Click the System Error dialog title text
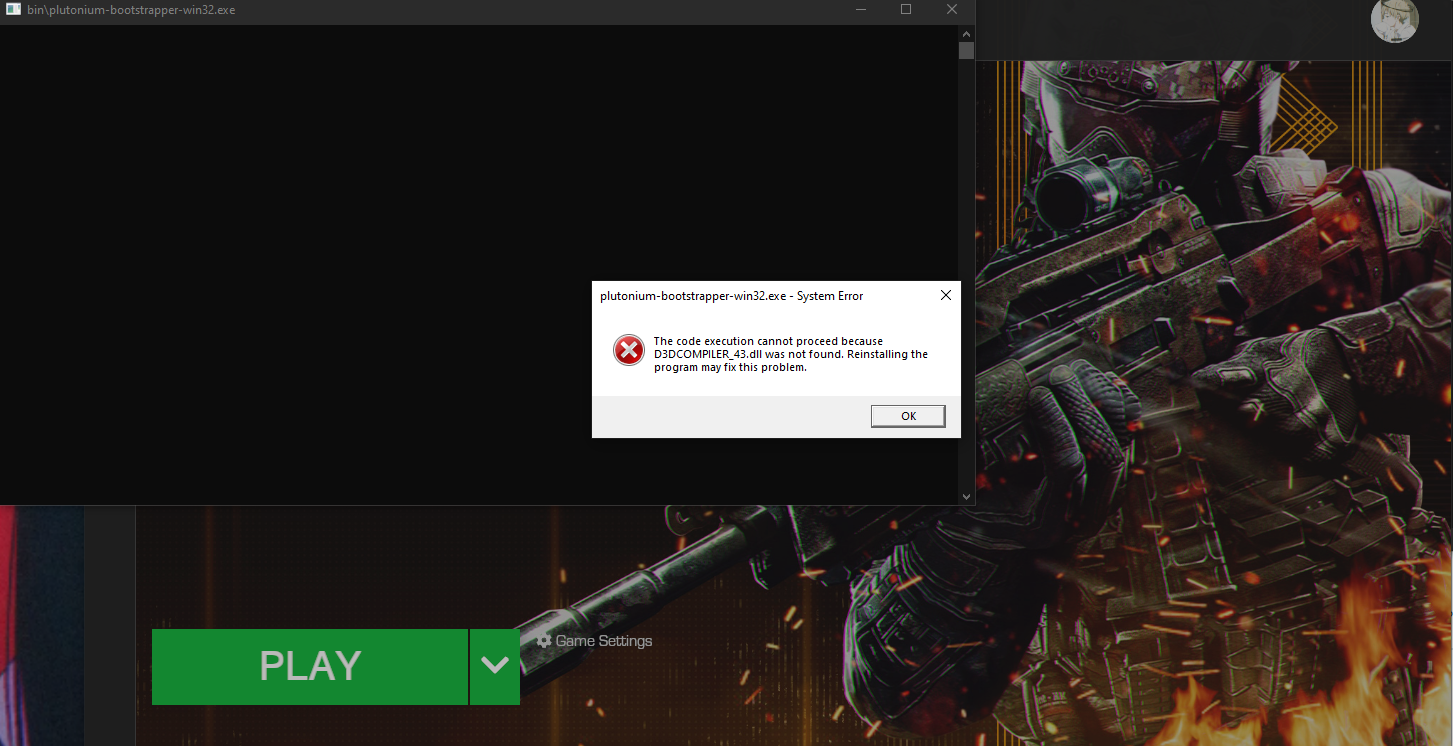This screenshot has width=1453, height=746. click(x=731, y=296)
